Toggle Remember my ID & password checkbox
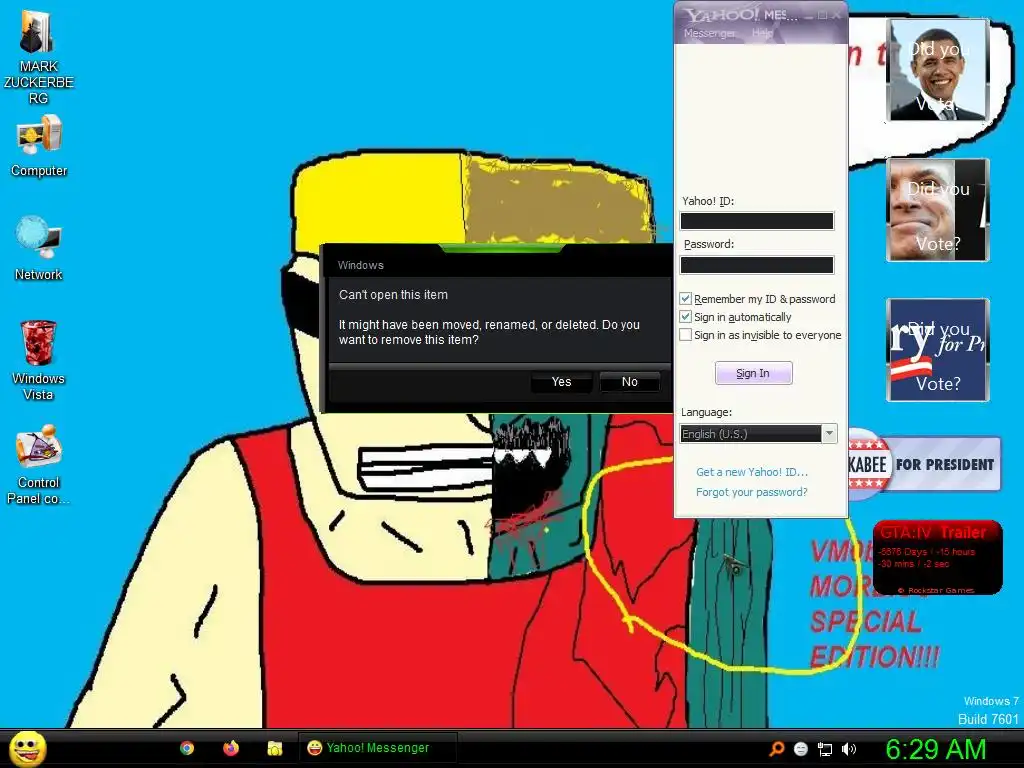Image resolution: width=1024 pixels, height=768 pixels. (x=685, y=298)
